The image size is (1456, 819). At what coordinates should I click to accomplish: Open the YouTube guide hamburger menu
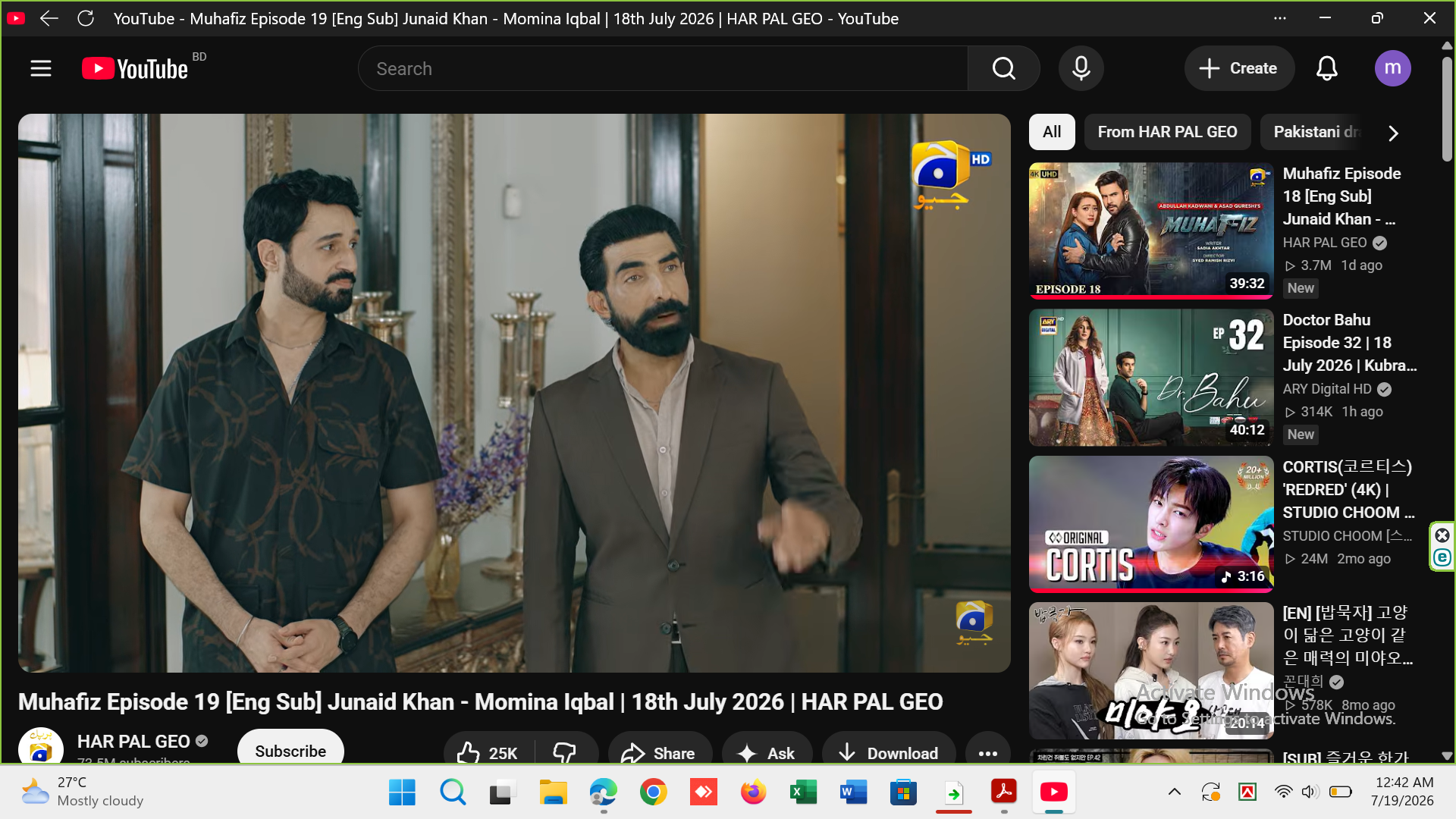click(41, 68)
